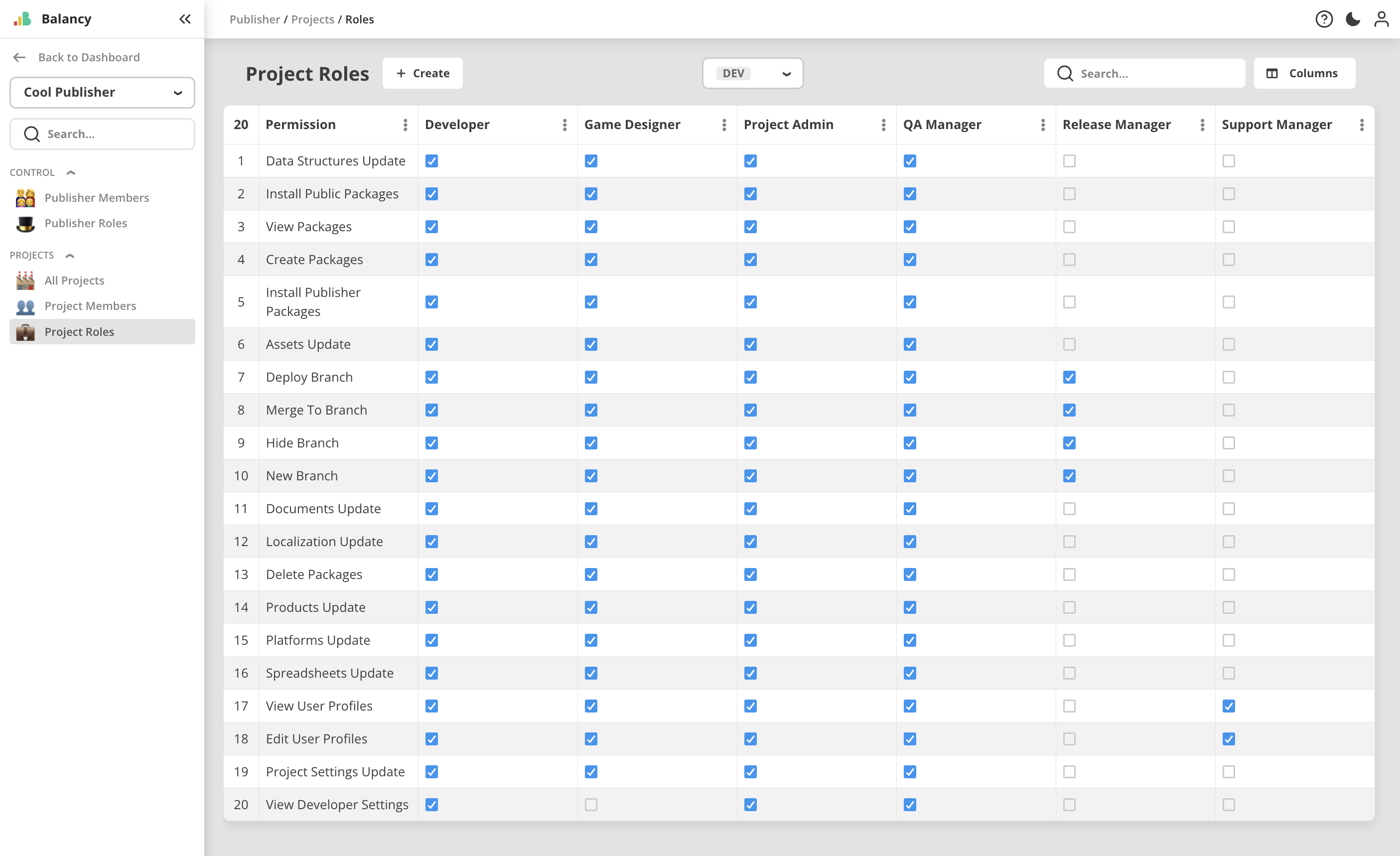The height and width of the screenshot is (856, 1400).
Task: Open the help menu
Action: (x=1324, y=19)
